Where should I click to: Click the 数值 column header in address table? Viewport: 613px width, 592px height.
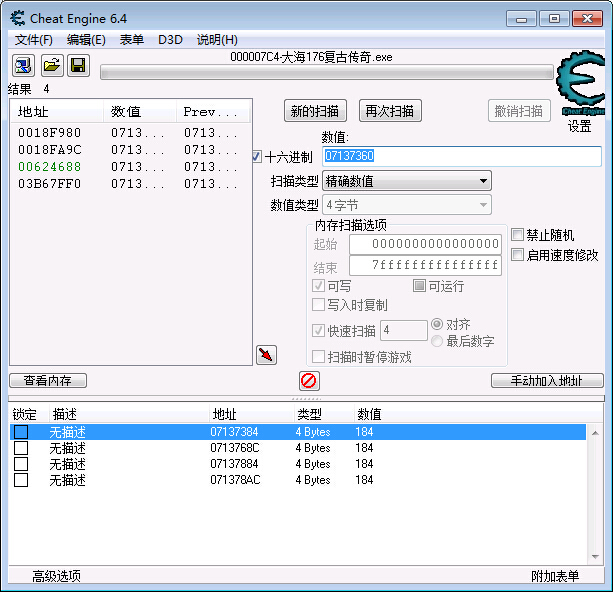pos(369,414)
